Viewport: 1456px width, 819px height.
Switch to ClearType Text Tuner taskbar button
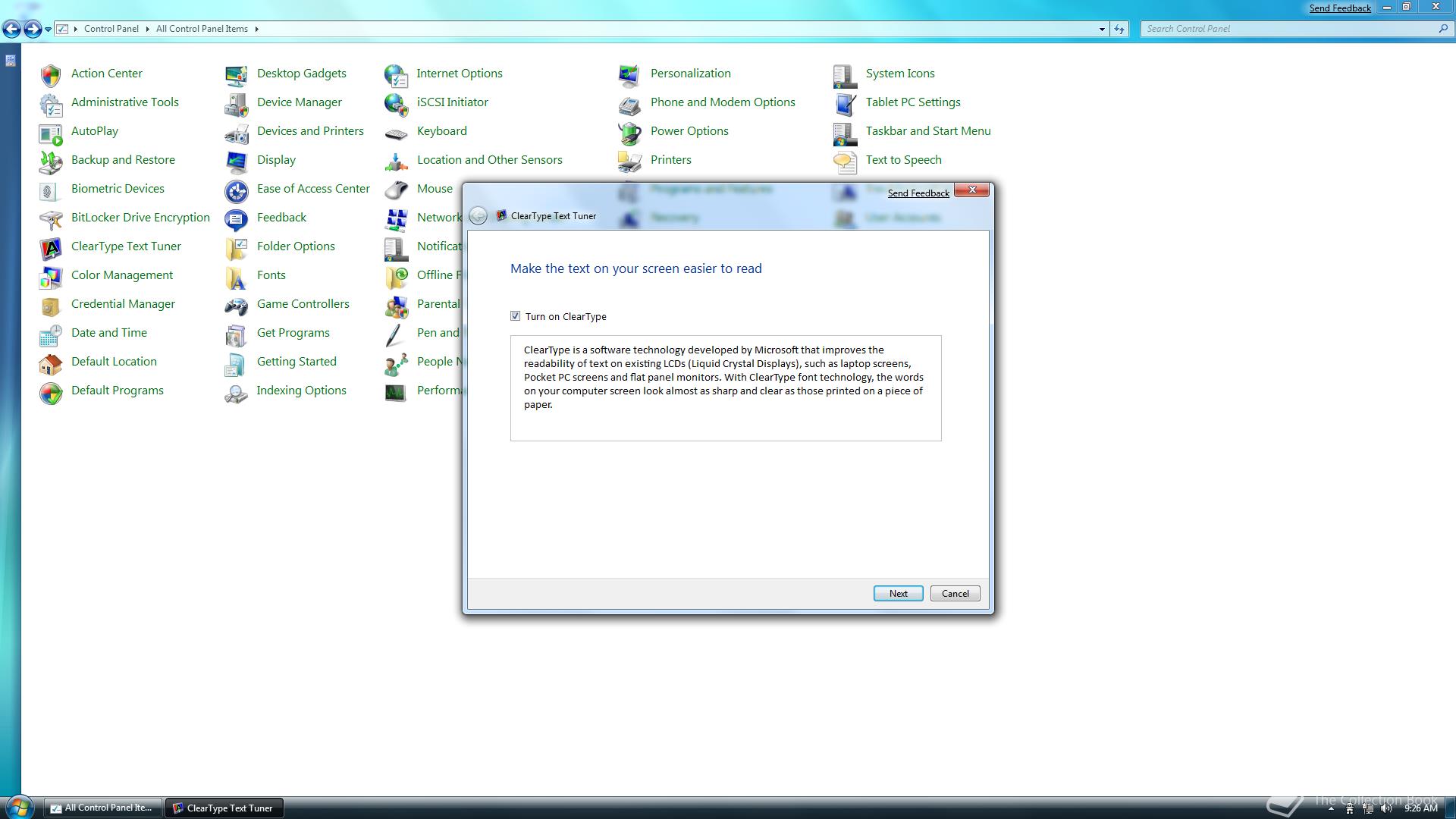224,808
